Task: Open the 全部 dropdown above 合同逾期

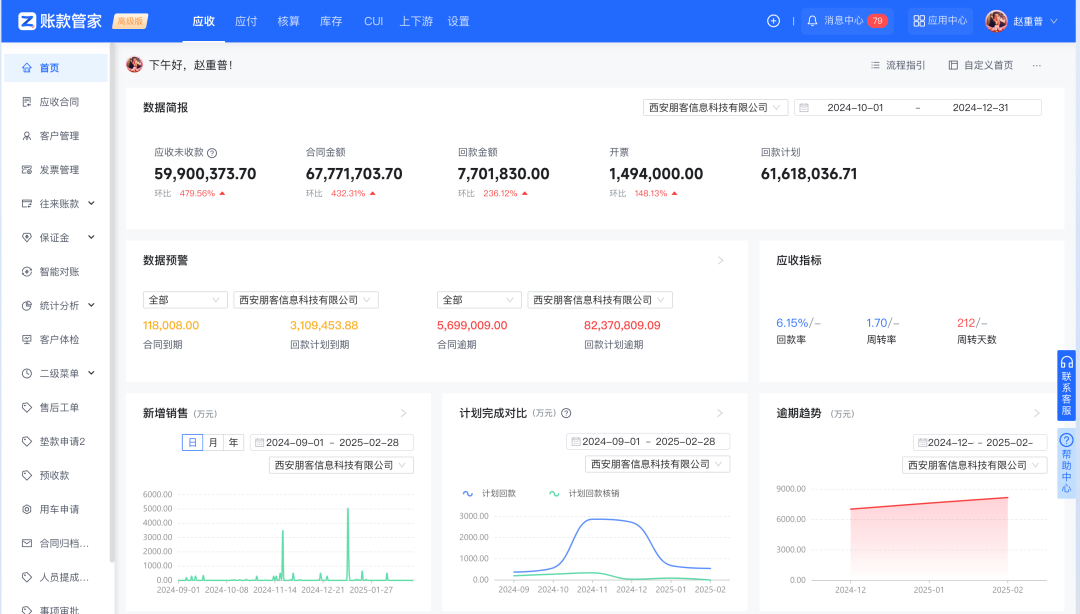Action: click(x=479, y=300)
